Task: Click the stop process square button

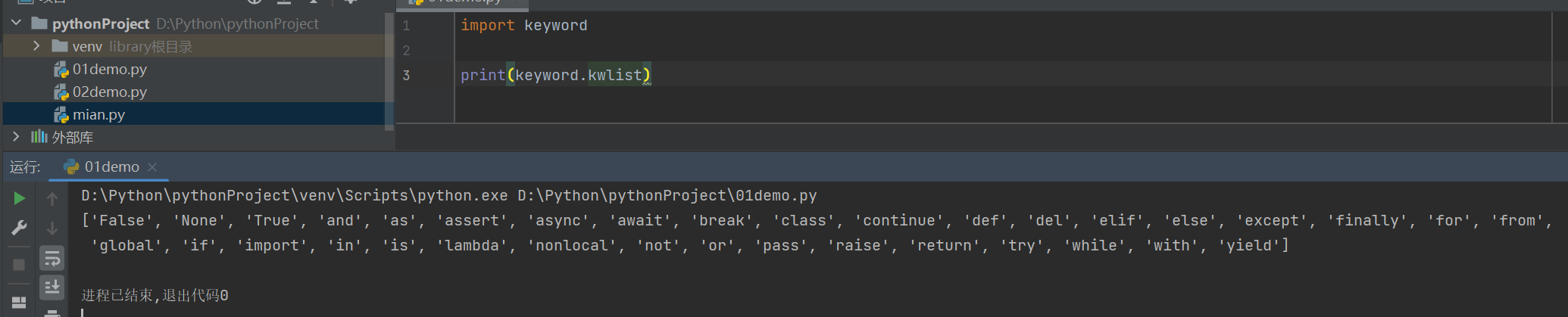Action: coord(20,265)
